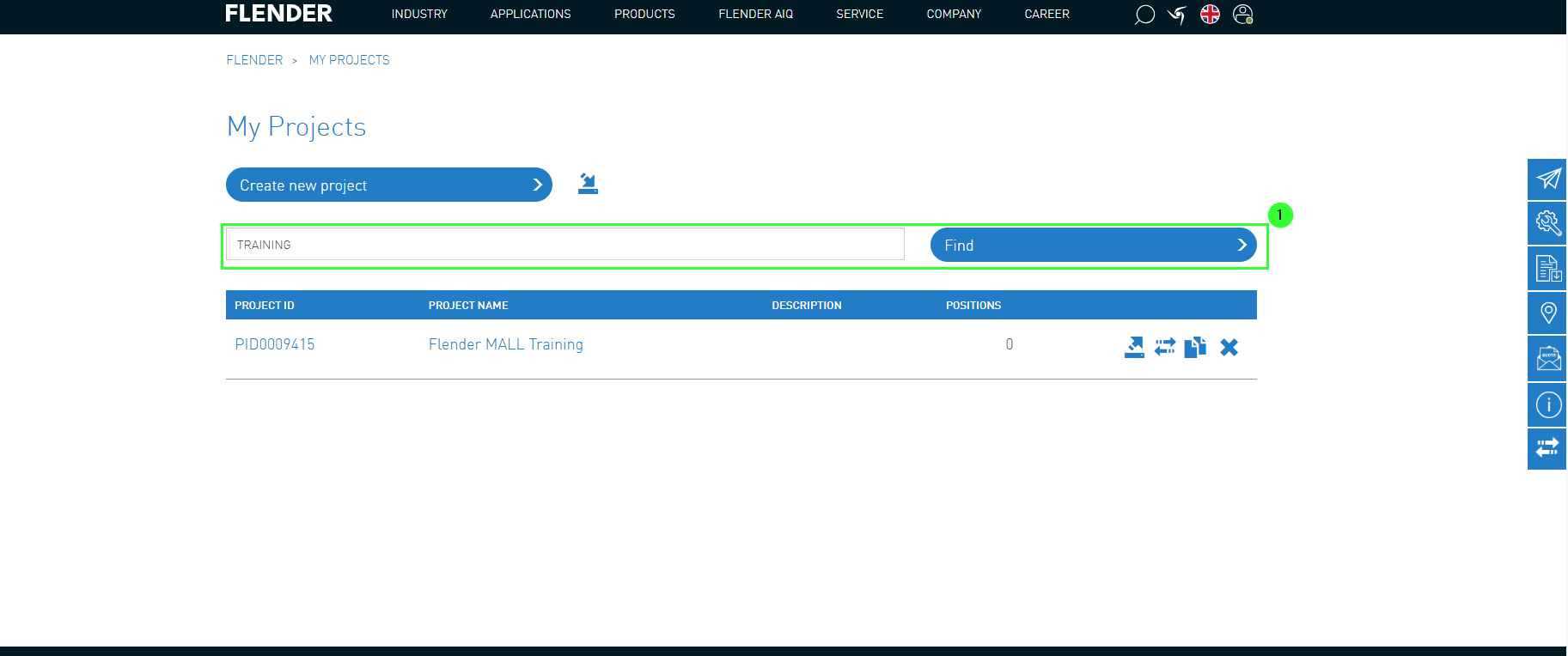The width and height of the screenshot is (1568, 656).
Task: Click the info circle sidebar icon
Action: [1547, 404]
